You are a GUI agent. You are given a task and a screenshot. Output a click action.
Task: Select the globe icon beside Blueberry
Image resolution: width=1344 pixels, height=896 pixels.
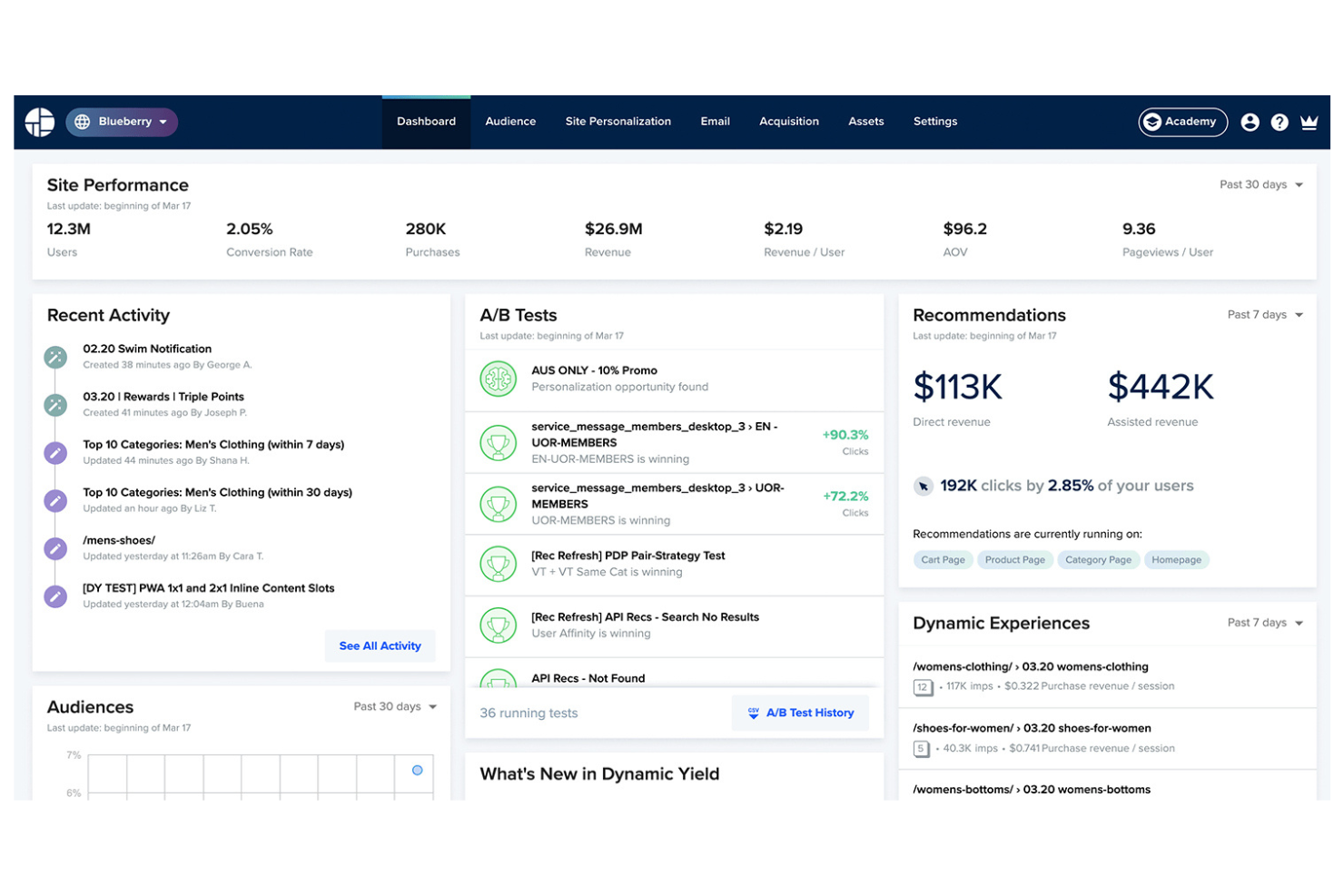click(83, 122)
